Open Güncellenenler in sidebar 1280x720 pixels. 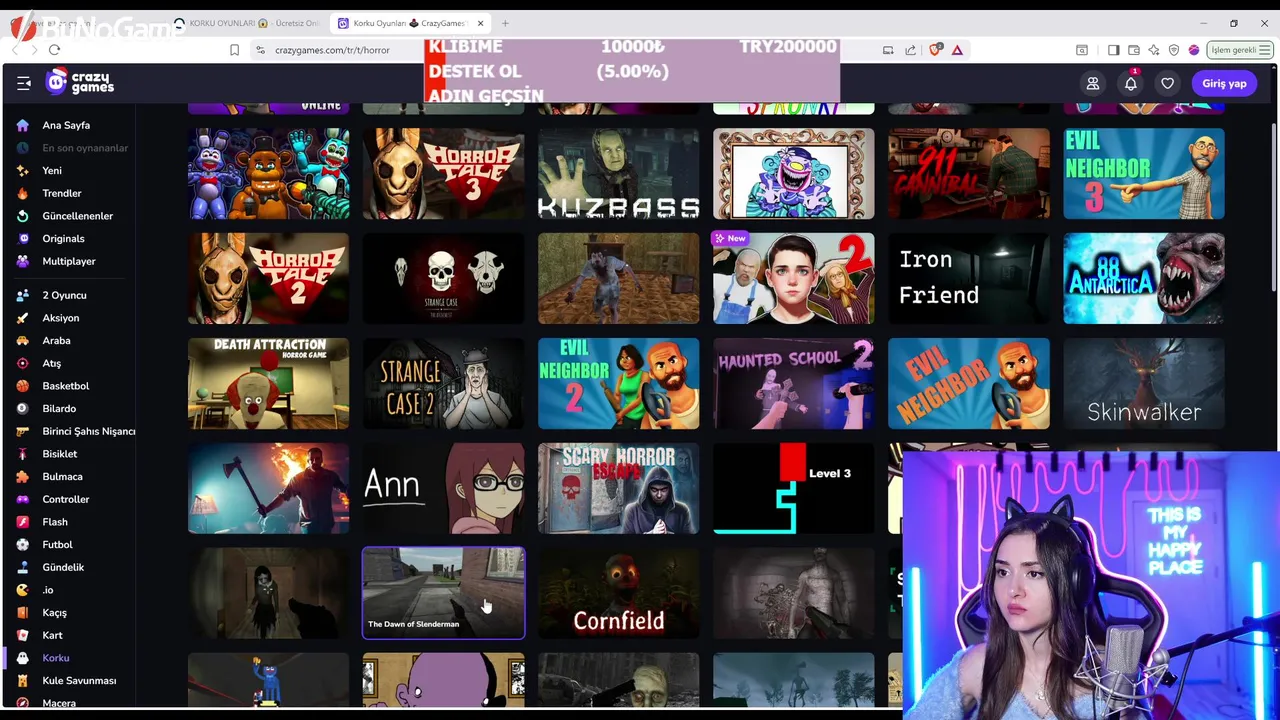[x=77, y=216]
